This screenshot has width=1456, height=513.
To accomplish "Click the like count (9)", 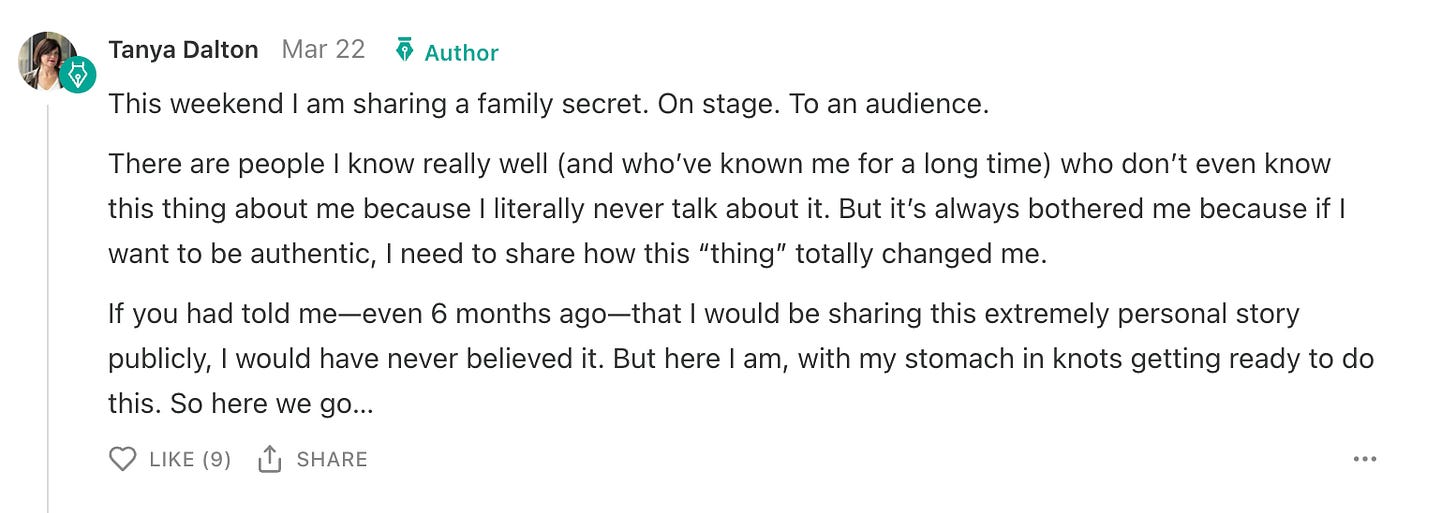I will [x=216, y=459].
